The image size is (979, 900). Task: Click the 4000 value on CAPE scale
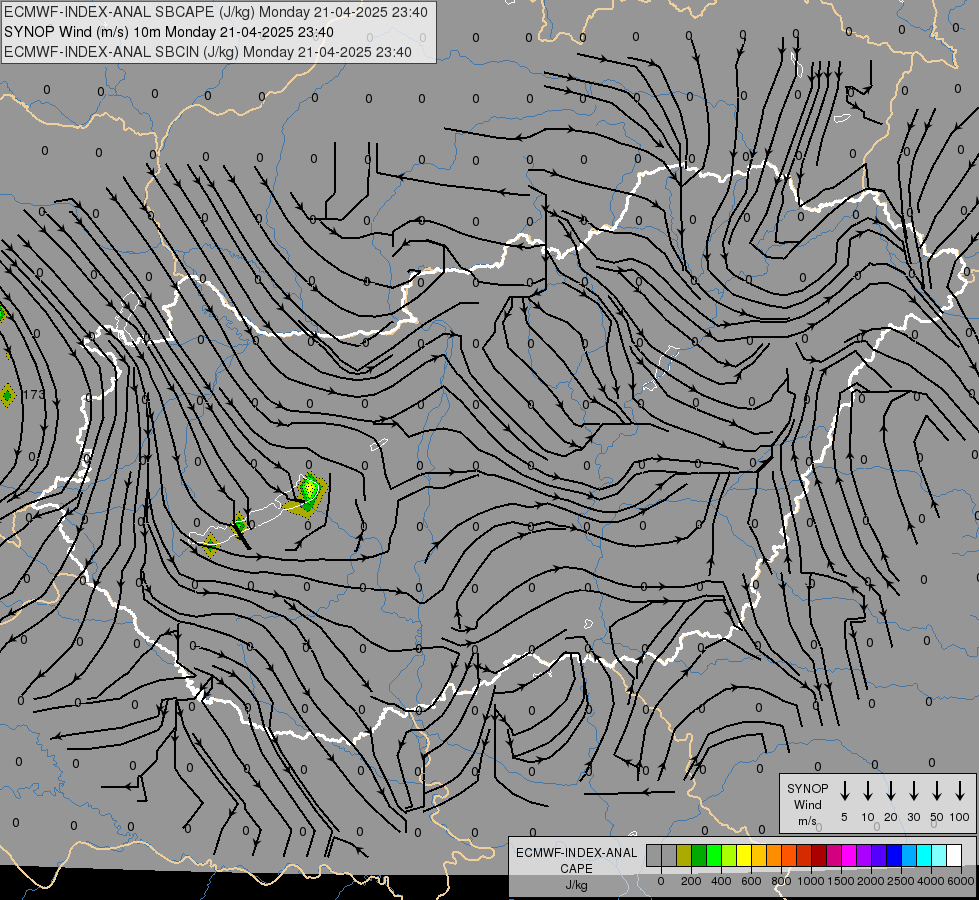(x=931, y=881)
